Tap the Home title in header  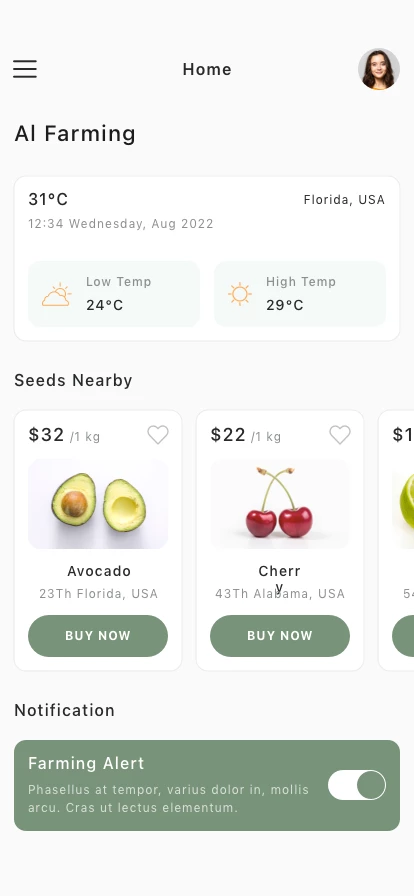207,69
